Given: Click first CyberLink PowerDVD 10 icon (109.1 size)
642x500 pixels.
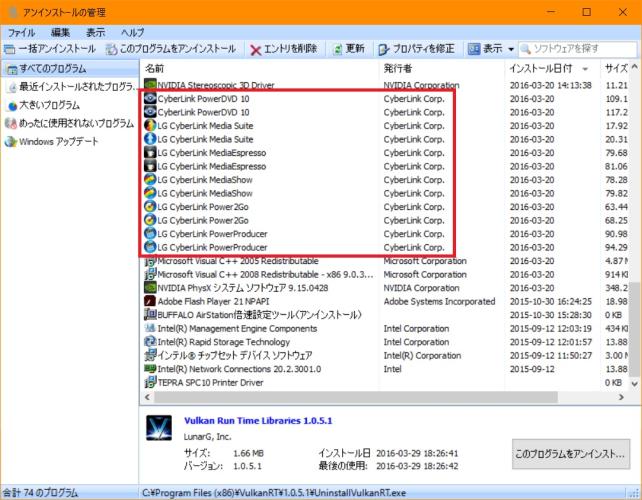Looking at the screenshot, I should [150, 98].
